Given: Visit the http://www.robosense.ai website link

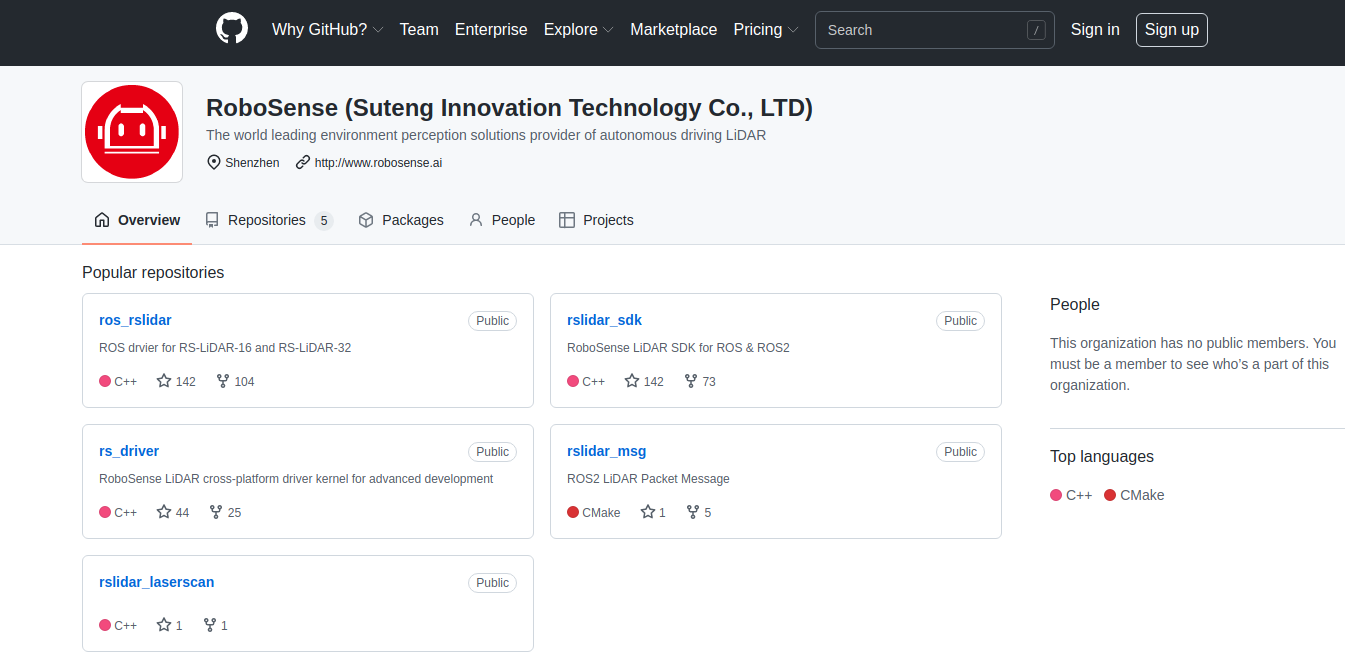Looking at the screenshot, I should 378,162.
